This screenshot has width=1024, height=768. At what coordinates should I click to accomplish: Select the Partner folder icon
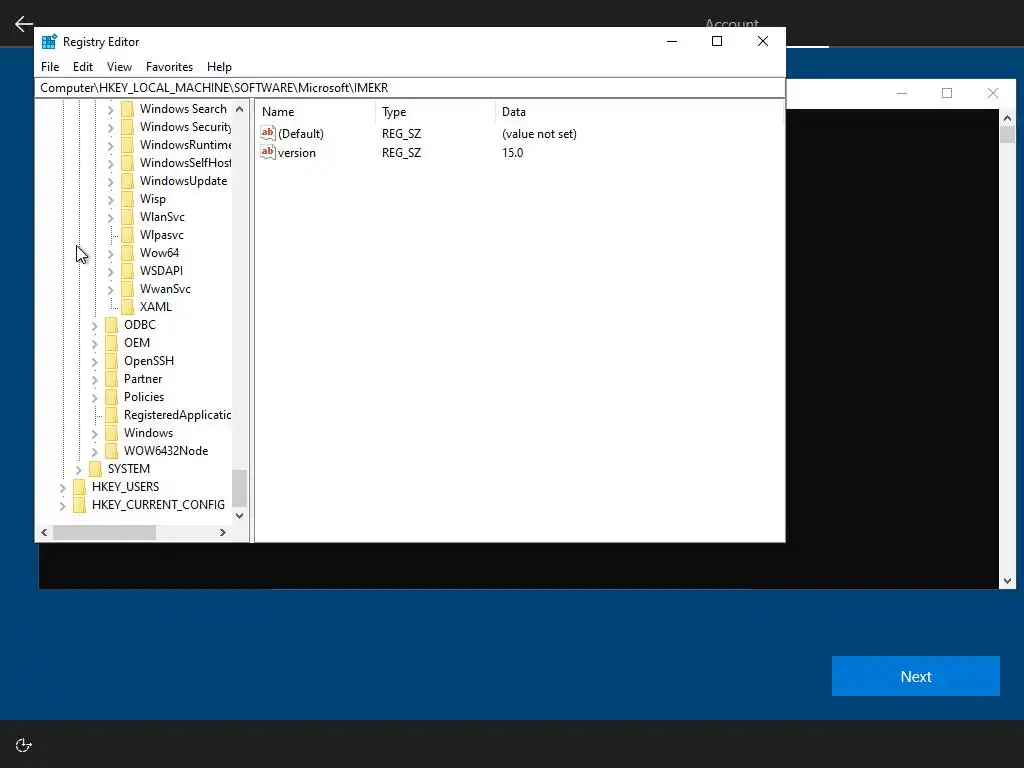112,378
